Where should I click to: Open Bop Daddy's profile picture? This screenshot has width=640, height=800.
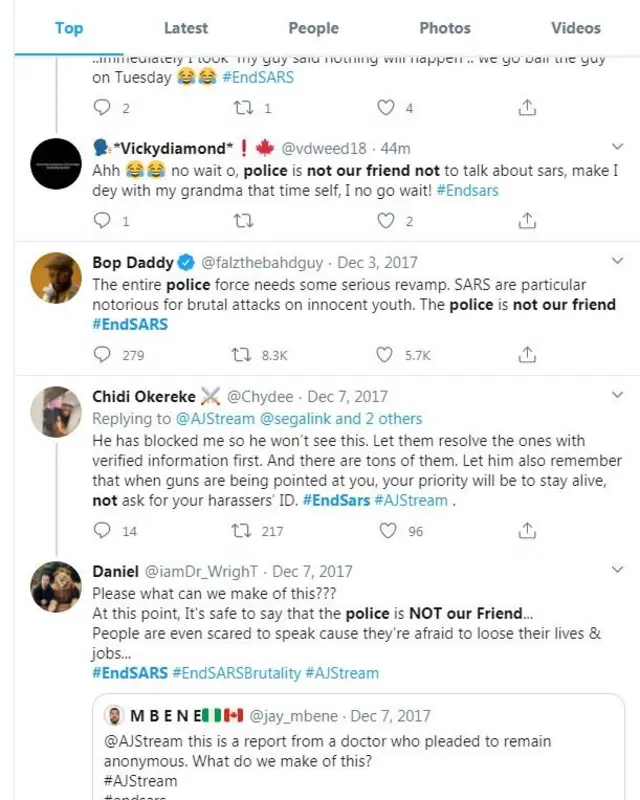[56, 277]
